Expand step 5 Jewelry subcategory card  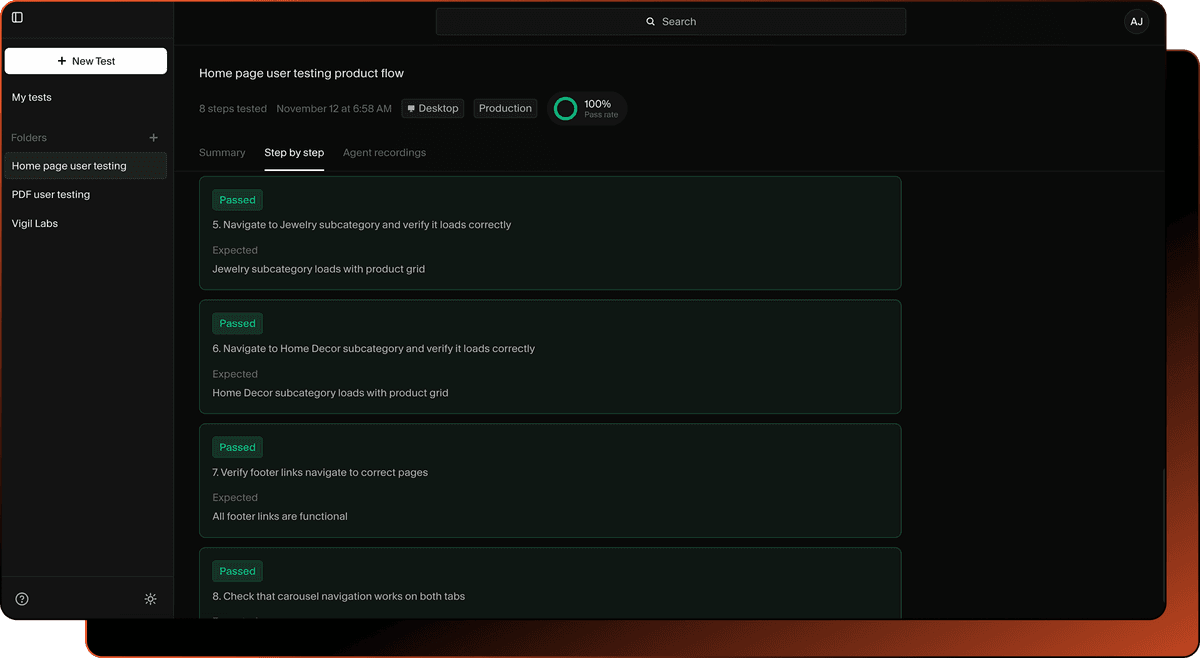click(x=550, y=234)
